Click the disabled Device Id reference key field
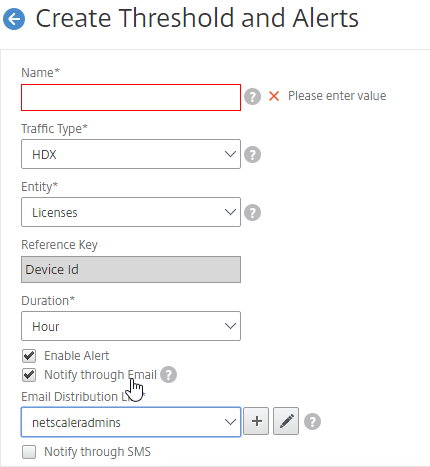Image resolution: width=430 pixels, height=467 pixels. 131,269
